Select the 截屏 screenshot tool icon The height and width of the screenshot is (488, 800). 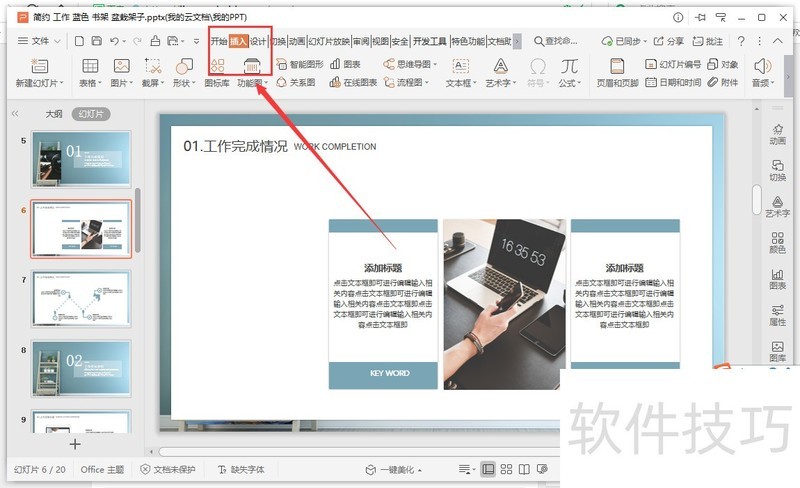click(x=153, y=66)
